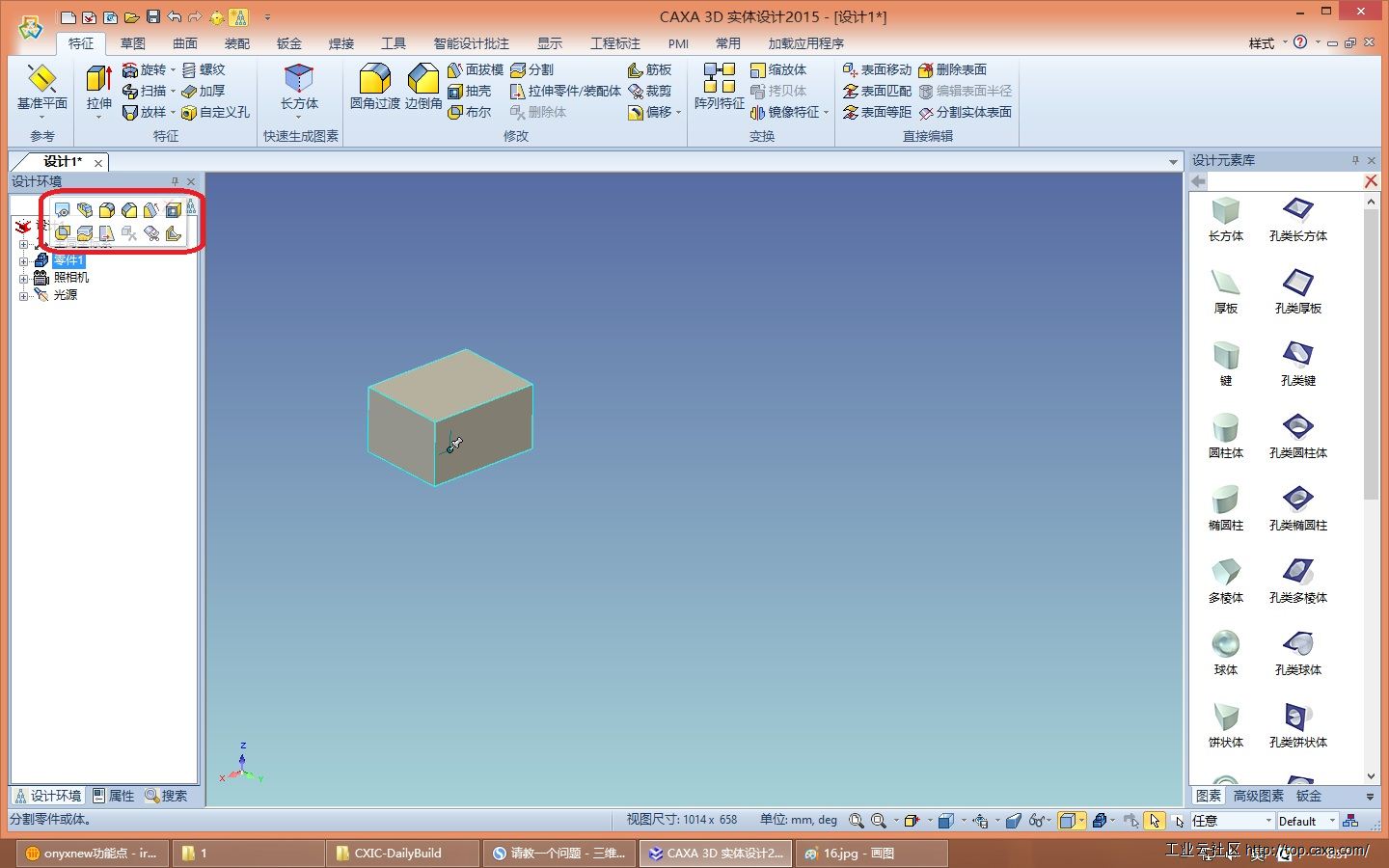Choose the 扫描 (sweep) feature tool
This screenshot has height=868, width=1389.
[x=144, y=91]
